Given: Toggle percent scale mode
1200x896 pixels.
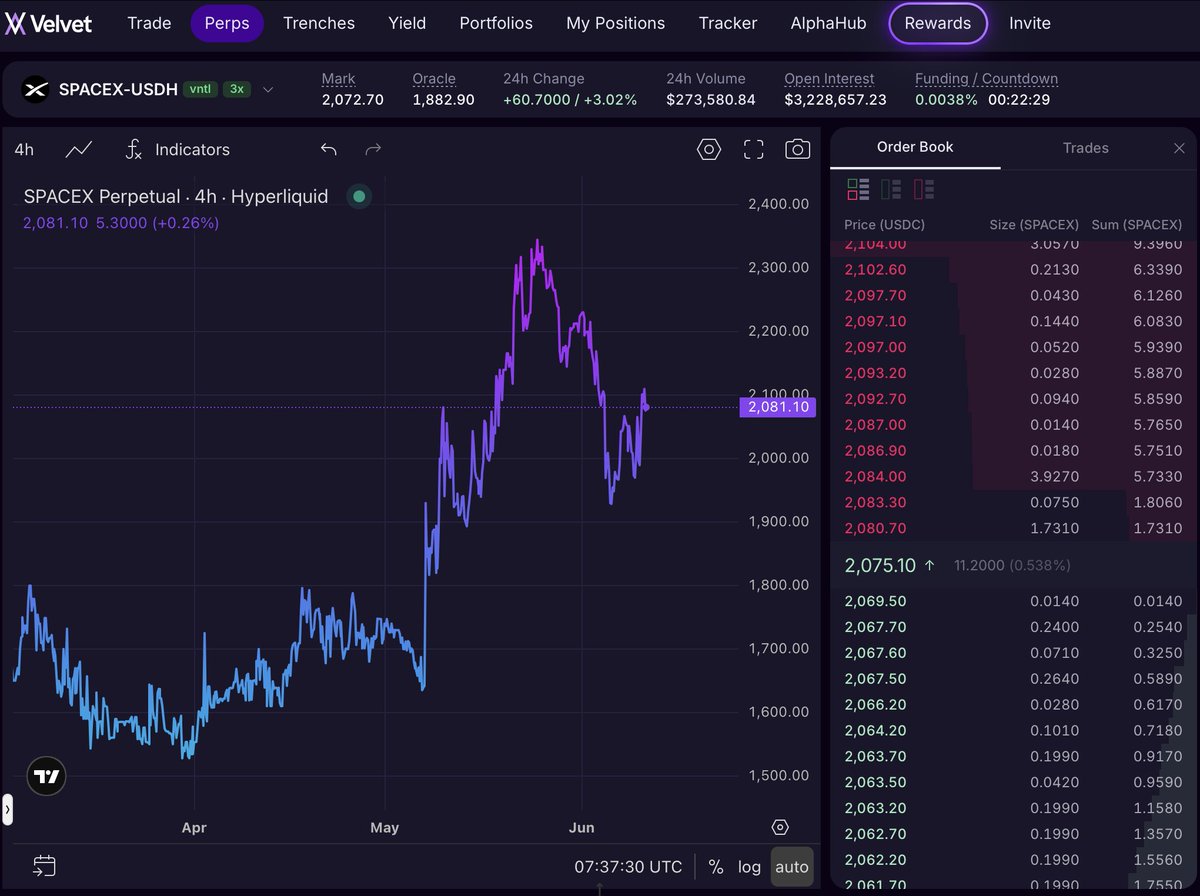Looking at the screenshot, I should click(716, 866).
